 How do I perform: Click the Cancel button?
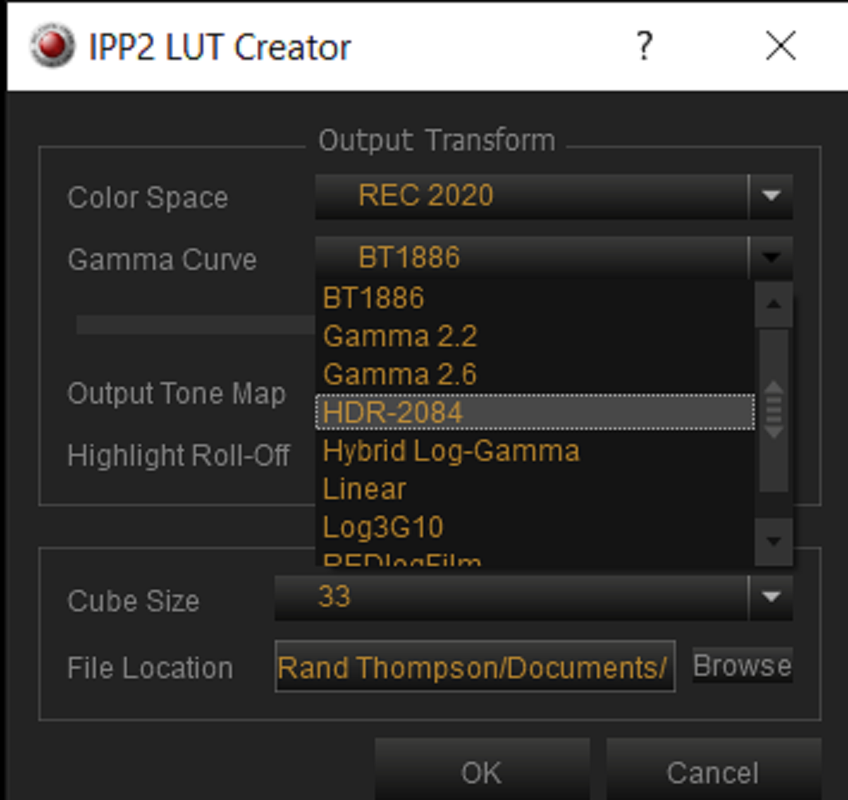(713, 771)
